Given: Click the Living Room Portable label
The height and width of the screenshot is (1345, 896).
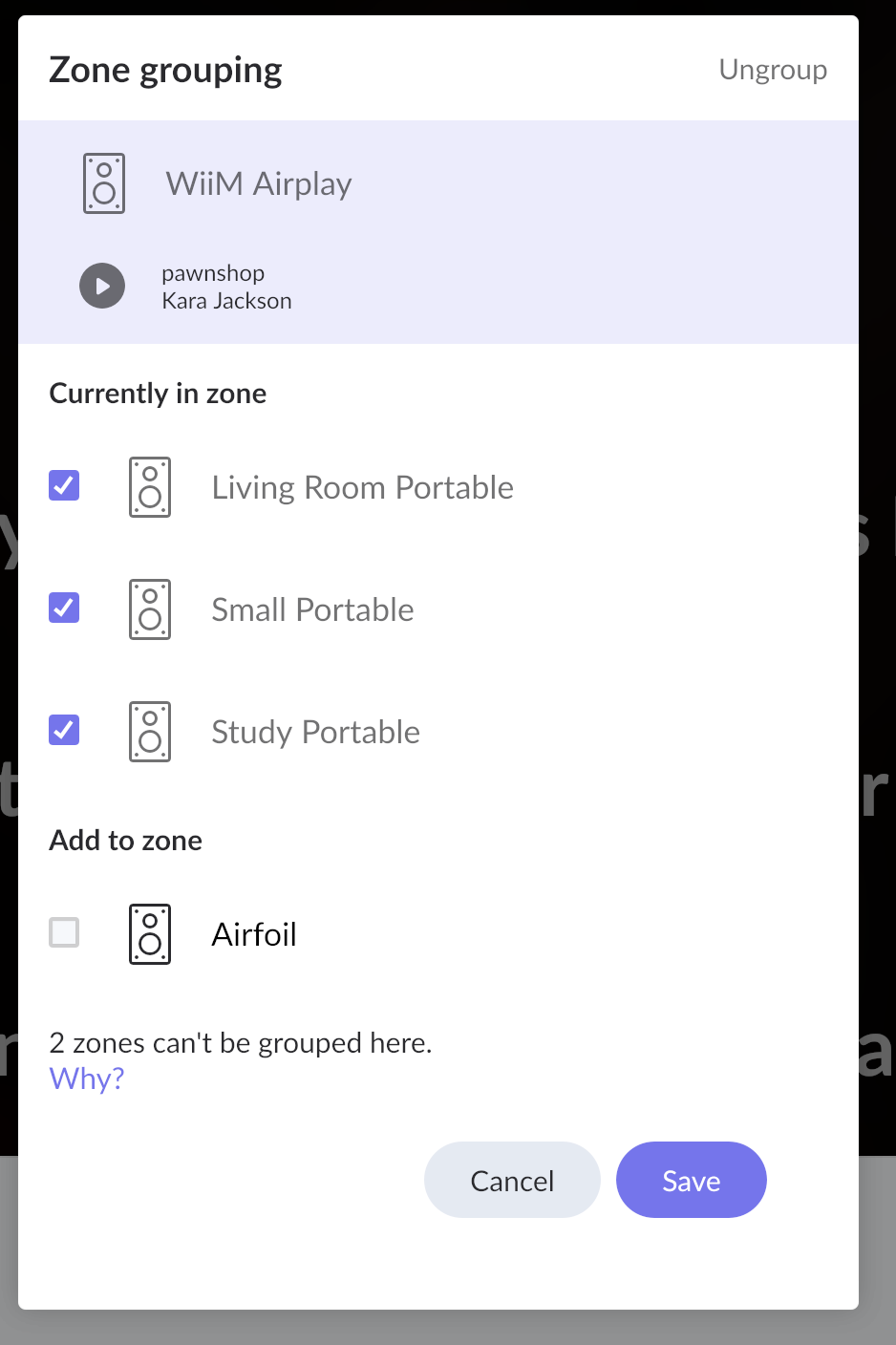Looking at the screenshot, I should [363, 487].
